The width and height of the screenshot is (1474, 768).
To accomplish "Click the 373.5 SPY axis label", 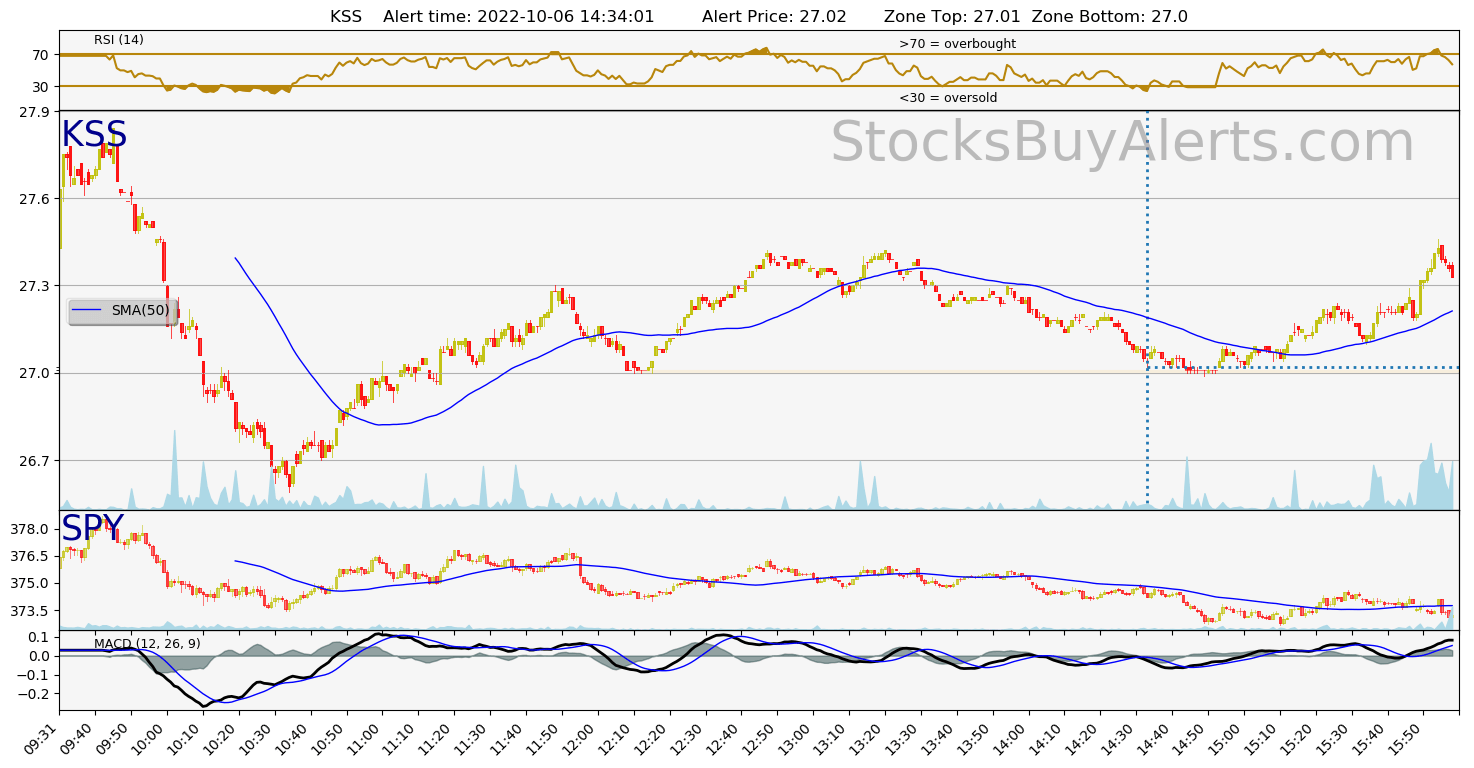I will coord(32,611).
